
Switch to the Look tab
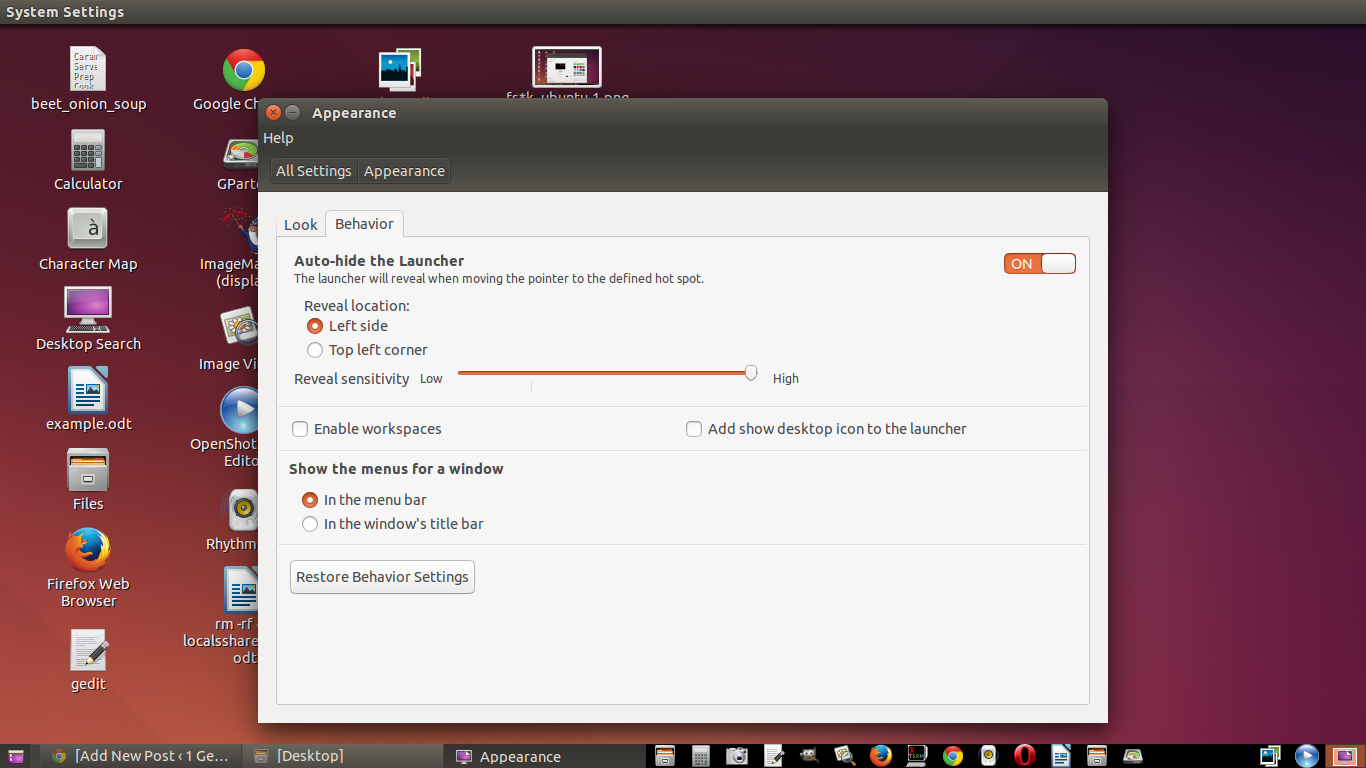(300, 225)
